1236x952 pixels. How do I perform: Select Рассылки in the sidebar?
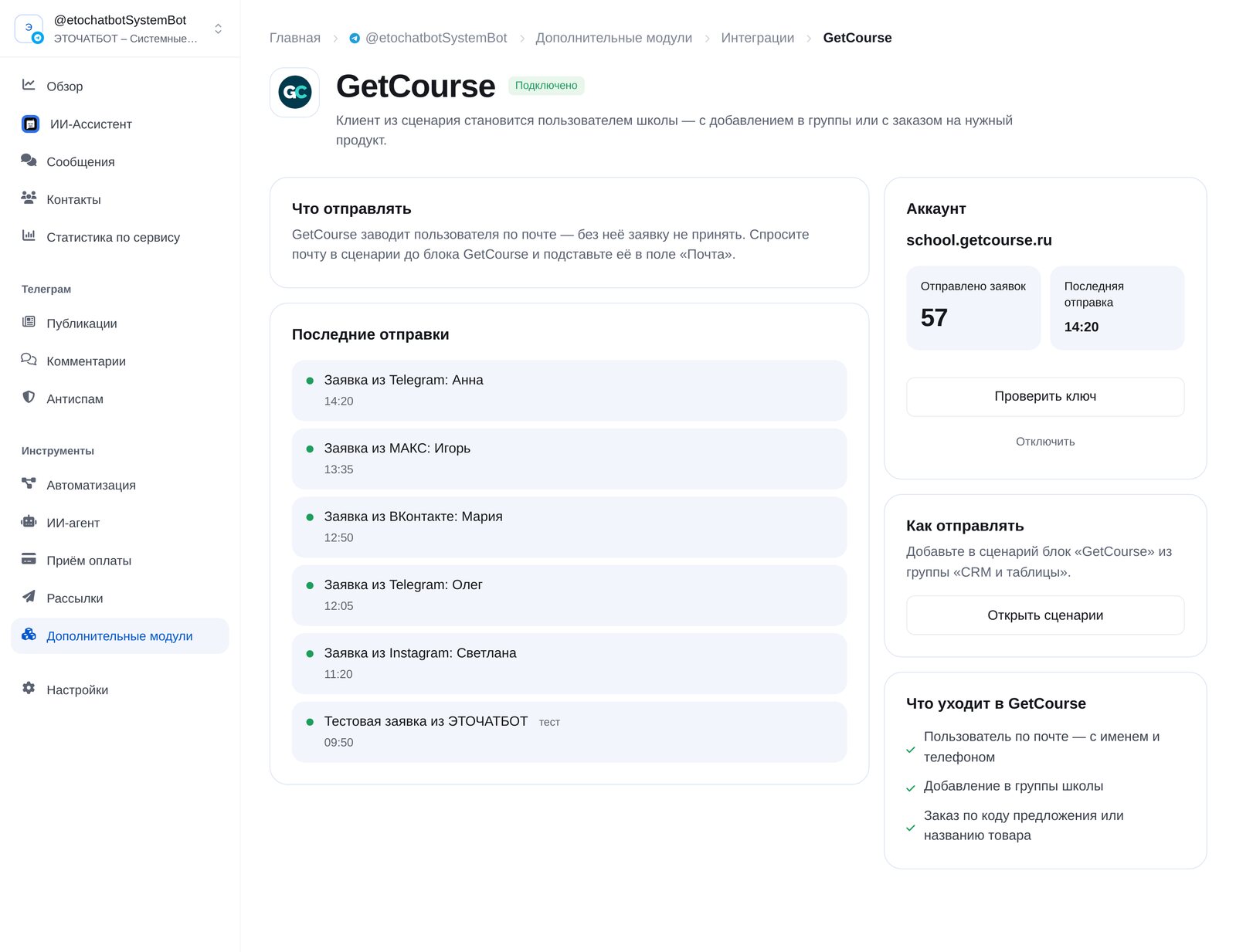point(120,598)
